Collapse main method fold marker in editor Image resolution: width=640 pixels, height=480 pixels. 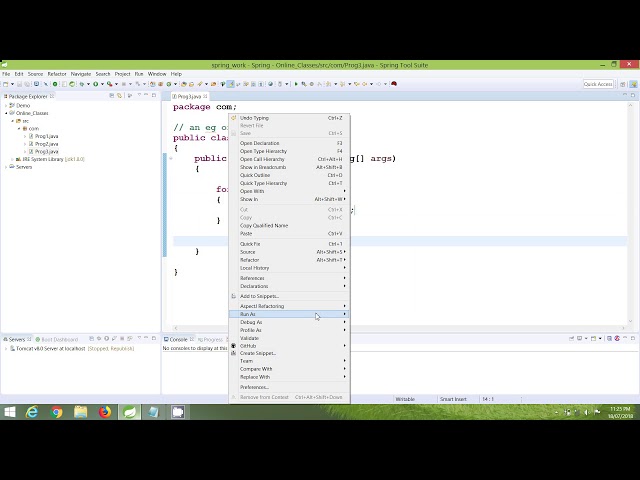tap(171, 158)
